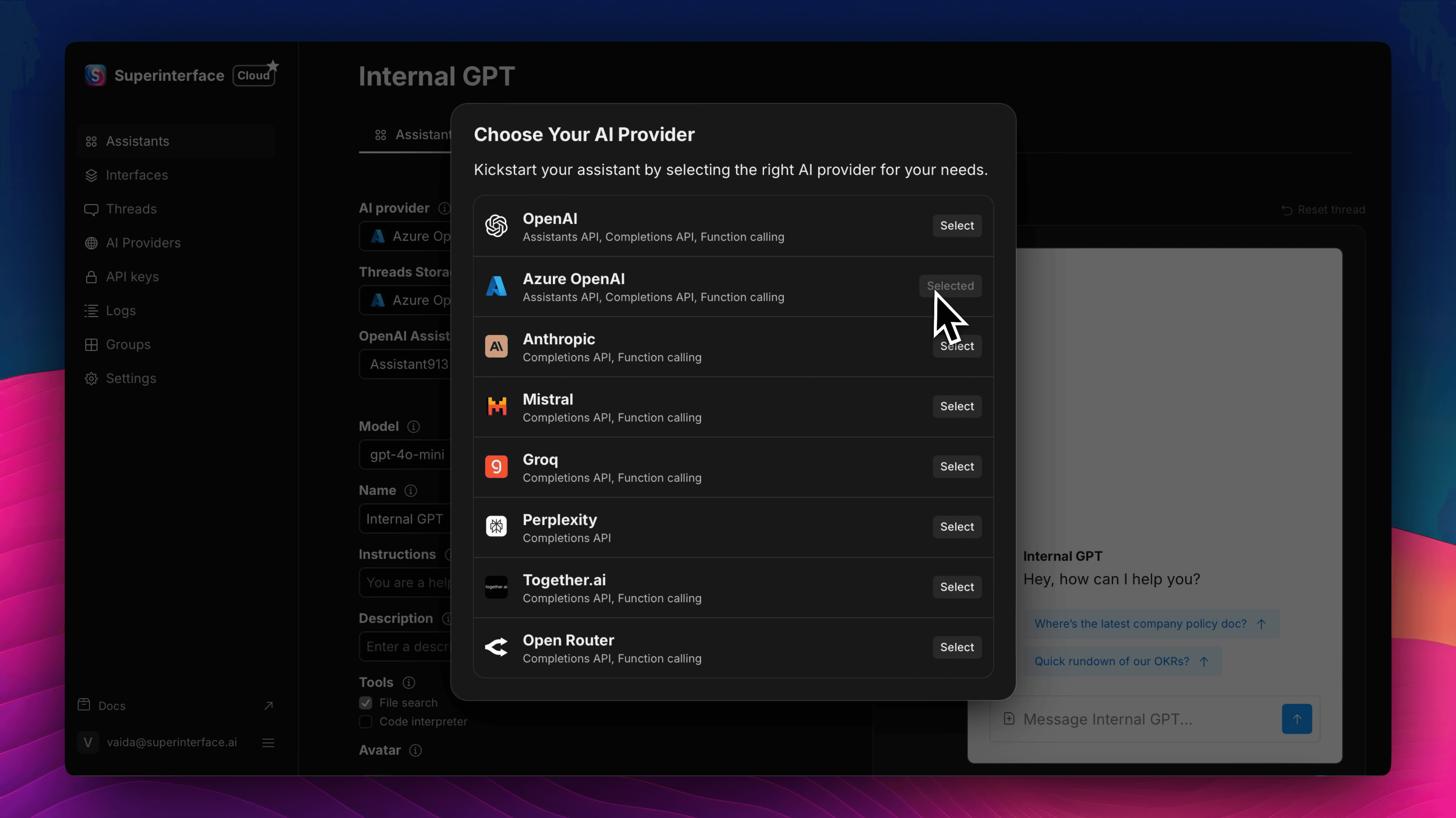Click the Anthropic provider logo
The height and width of the screenshot is (818, 1456).
click(x=496, y=346)
